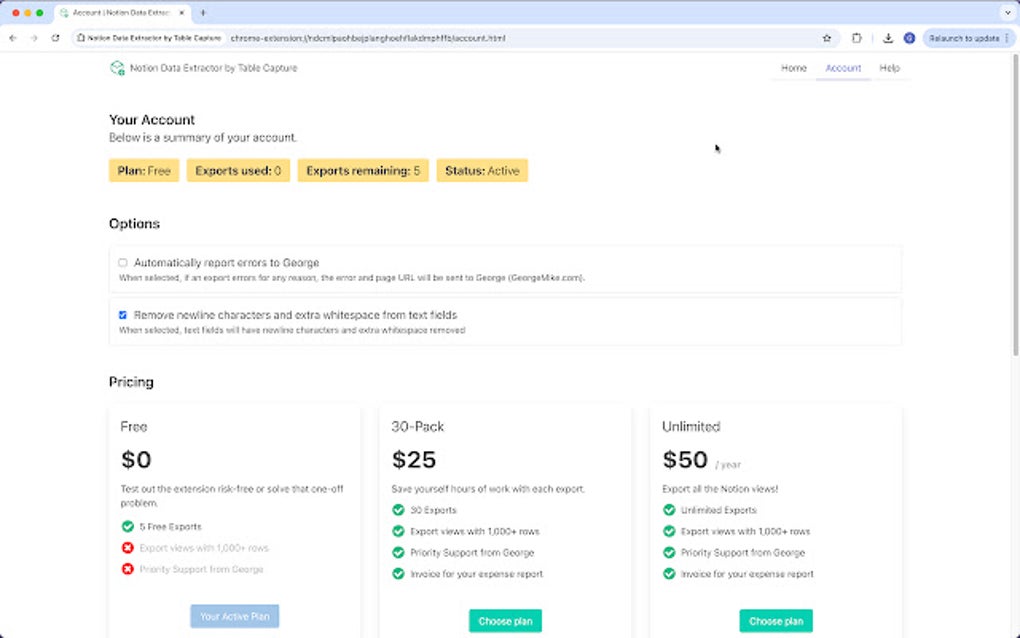Open the Relaunch to update dropdown arrow

(x=1005, y=37)
